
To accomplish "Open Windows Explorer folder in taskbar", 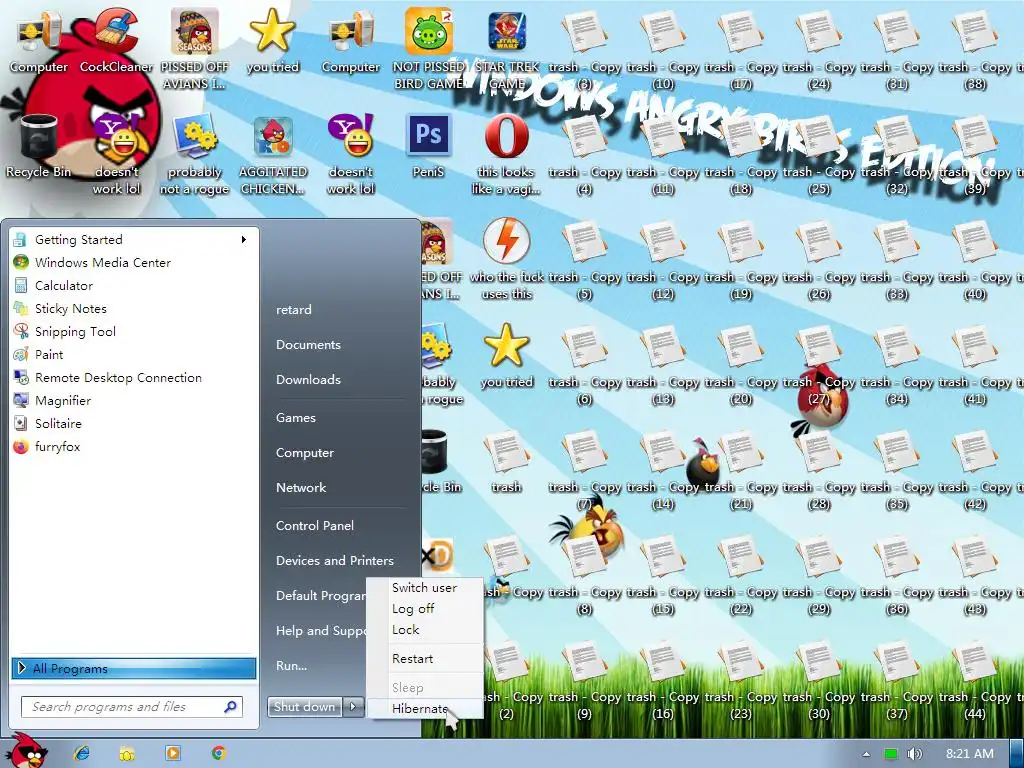I will pyautogui.click(x=127, y=753).
